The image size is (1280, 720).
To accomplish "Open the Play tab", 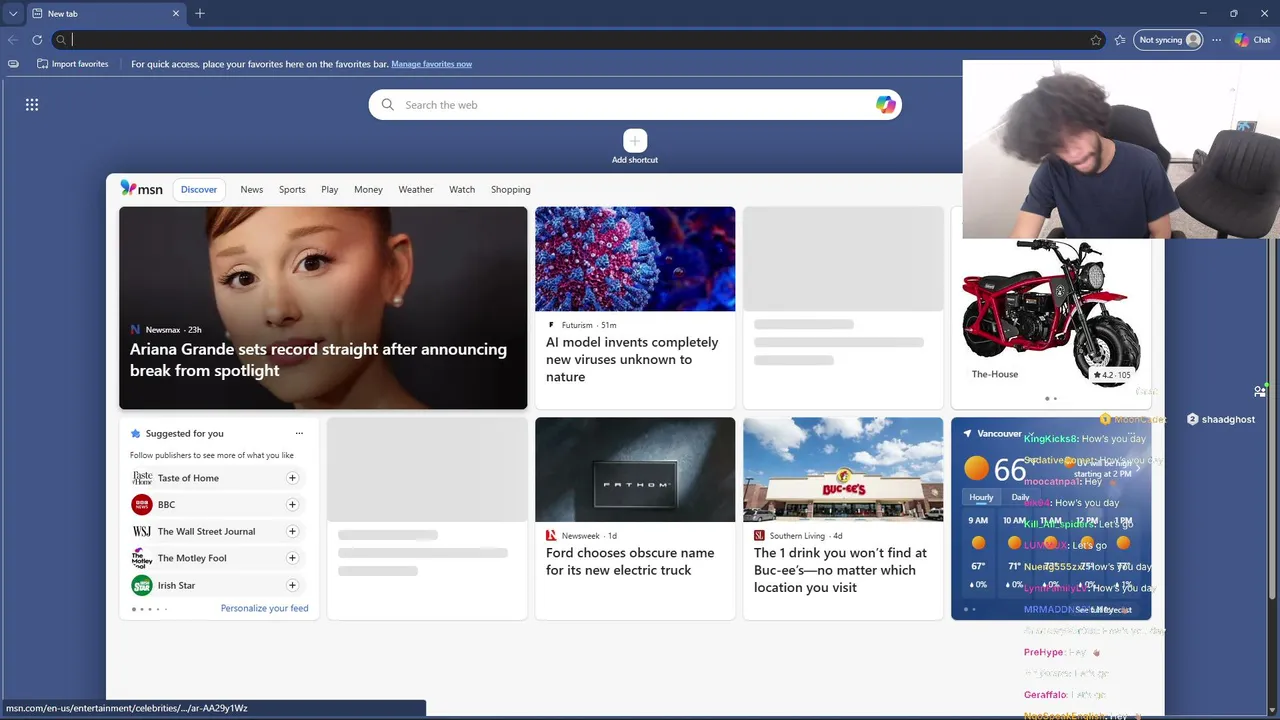I will (330, 189).
